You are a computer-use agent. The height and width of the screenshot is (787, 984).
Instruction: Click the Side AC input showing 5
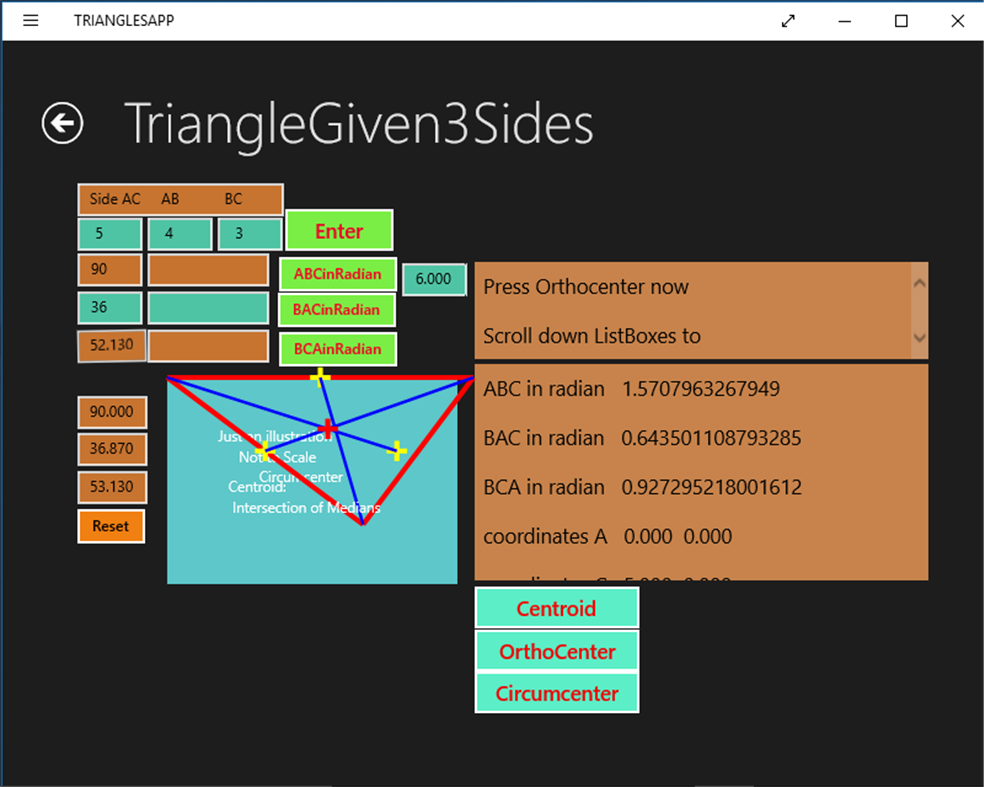pyautogui.click(x=109, y=232)
